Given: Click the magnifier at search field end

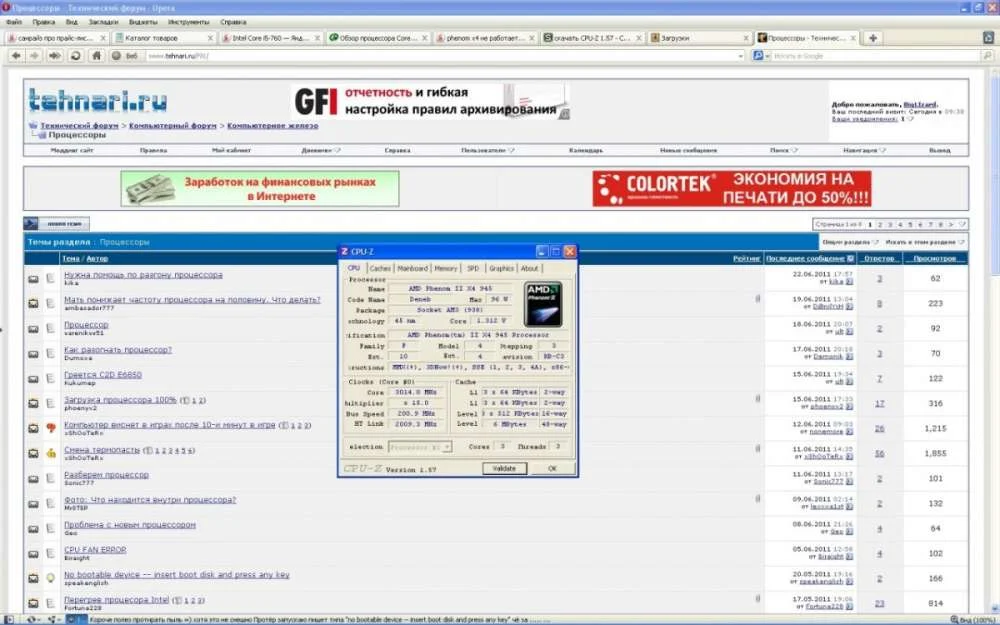Looking at the screenshot, I should 987,56.
